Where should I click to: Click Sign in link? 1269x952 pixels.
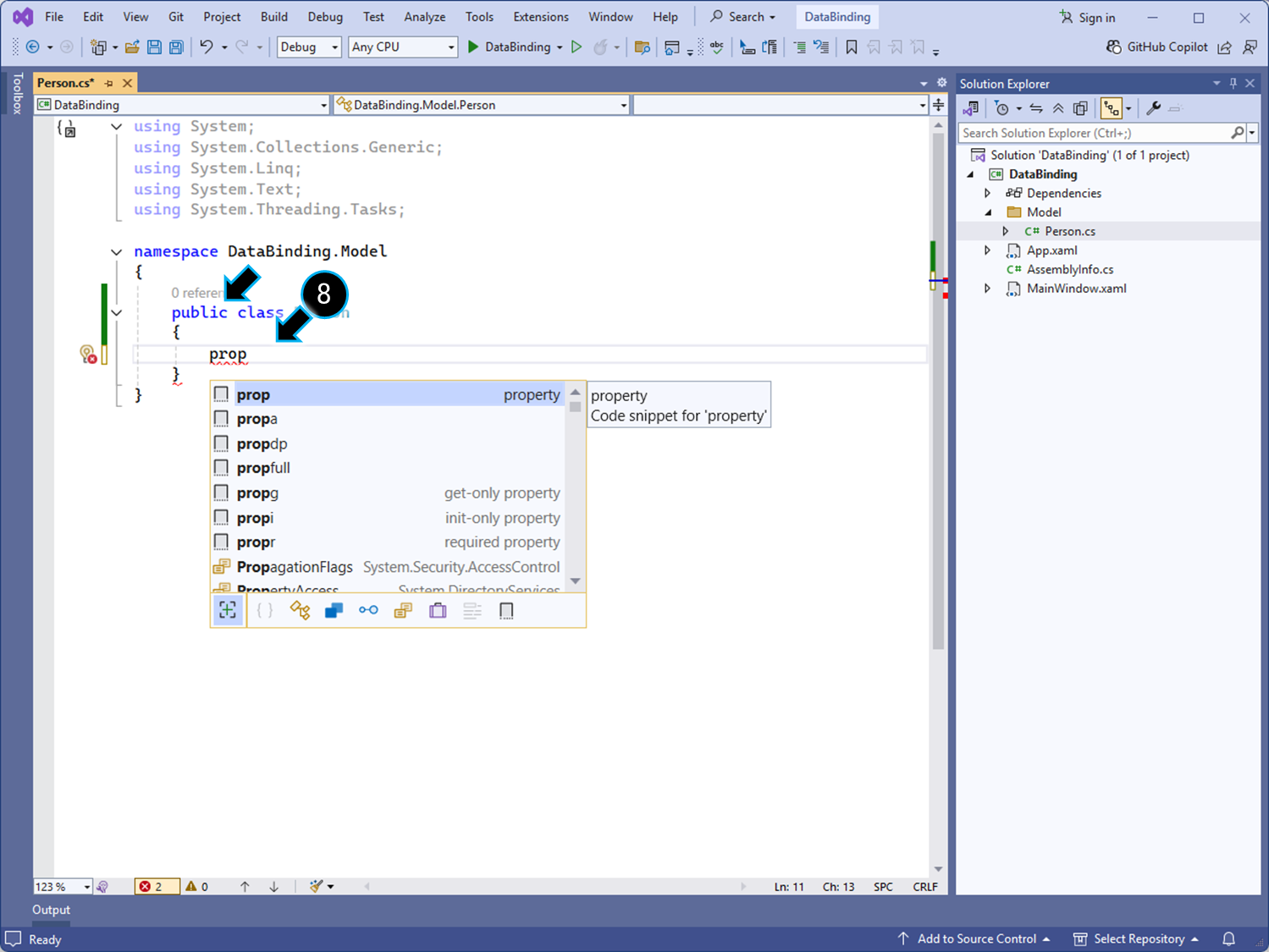pos(1089,17)
